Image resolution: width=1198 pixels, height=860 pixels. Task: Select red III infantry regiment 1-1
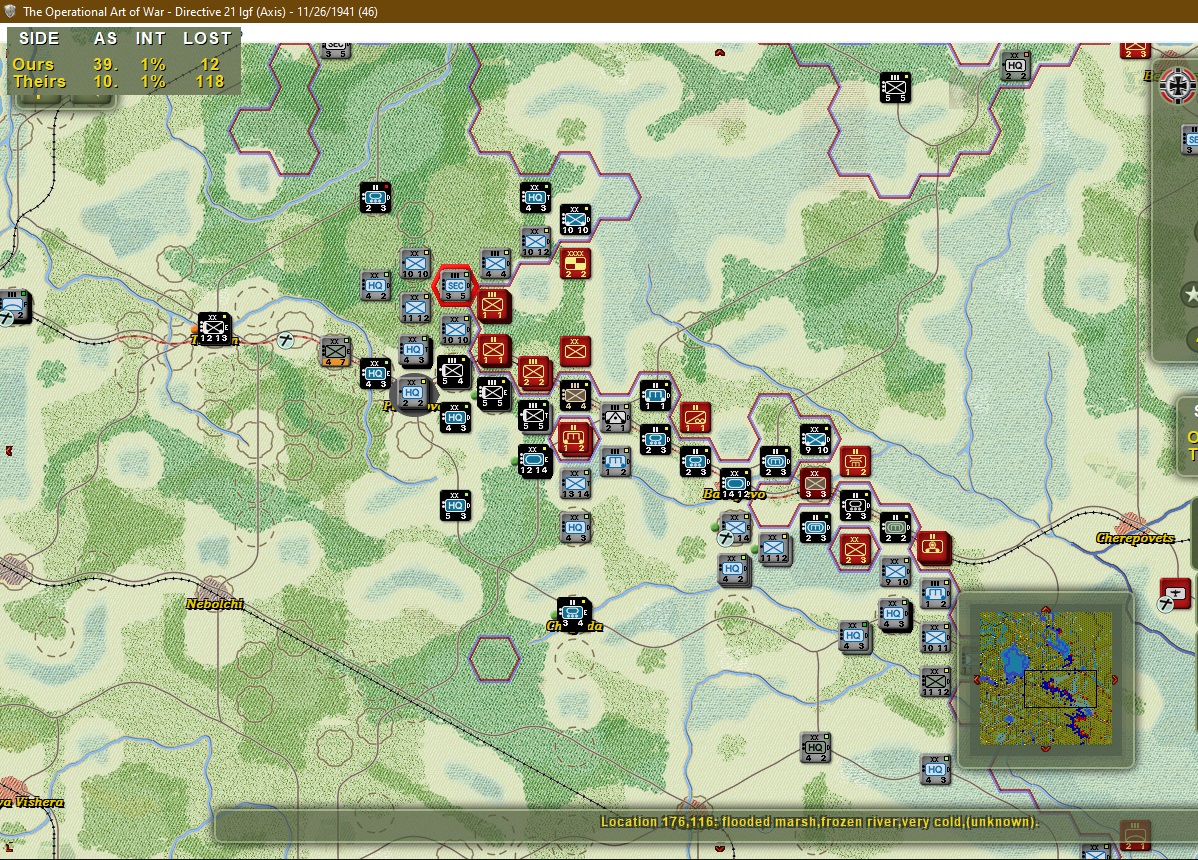[x=494, y=306]
